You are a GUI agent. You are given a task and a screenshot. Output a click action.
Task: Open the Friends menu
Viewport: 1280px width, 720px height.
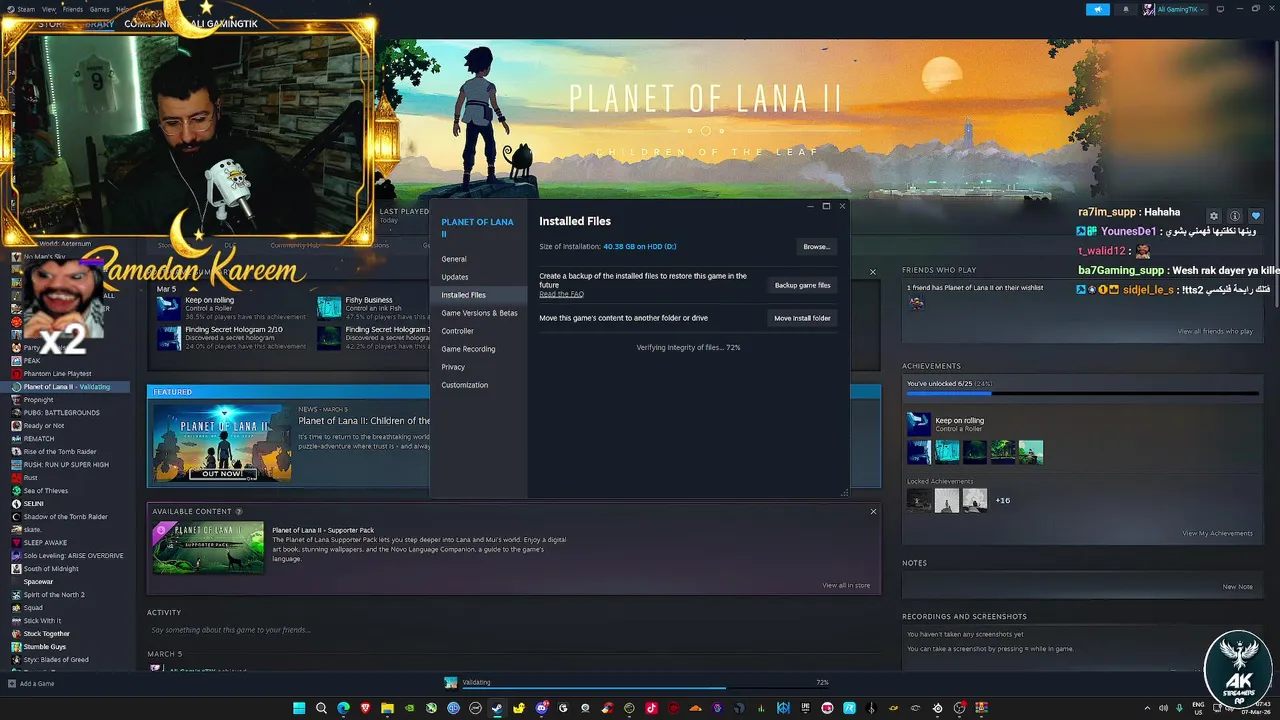[73, 9]
